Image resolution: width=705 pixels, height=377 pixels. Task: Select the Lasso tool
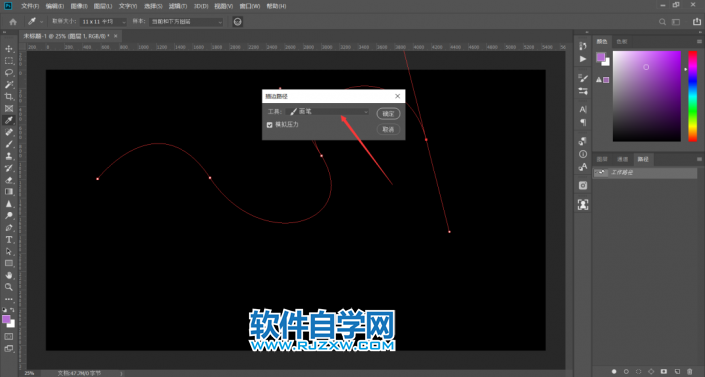[9, 72]
